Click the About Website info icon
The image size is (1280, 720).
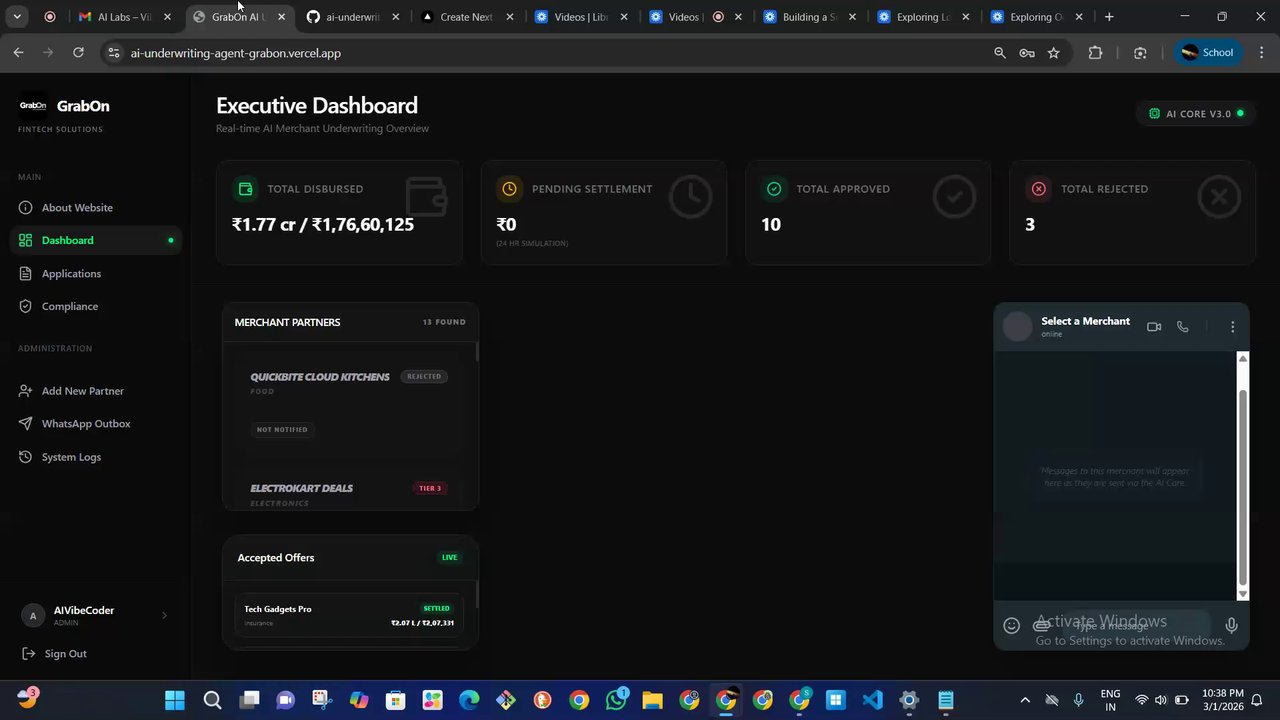tap(26, 208)
